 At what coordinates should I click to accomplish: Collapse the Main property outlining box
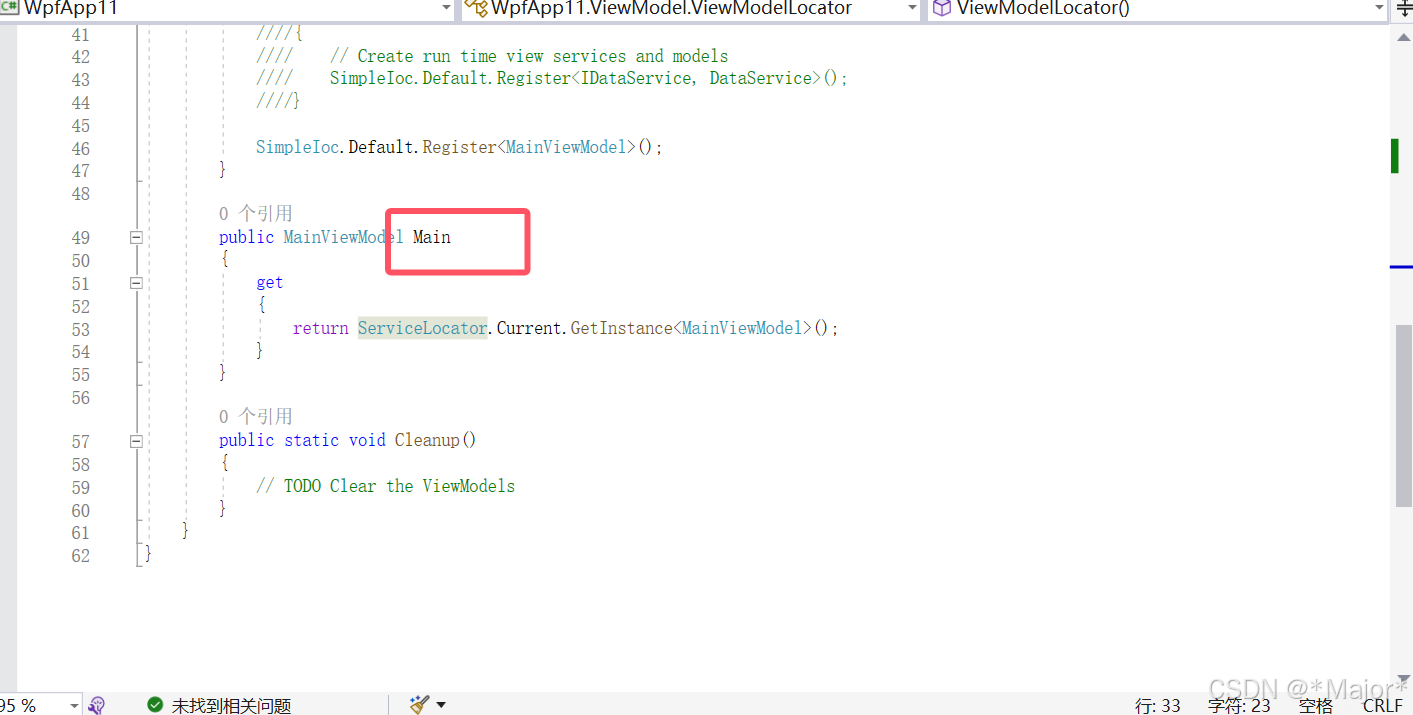(x=136, y=237)
